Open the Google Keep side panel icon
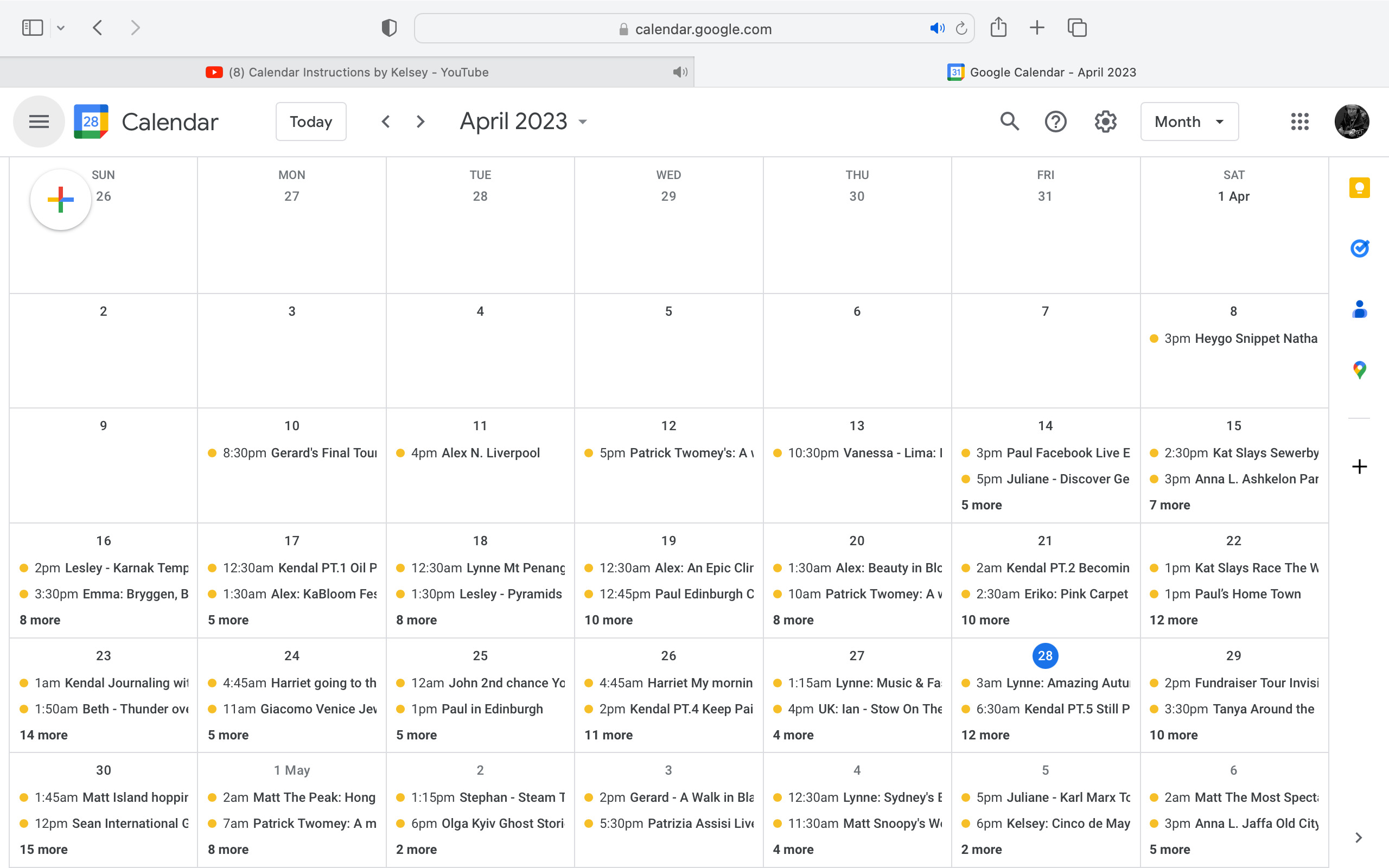Image resolution: width=1389 pixels, height=868 pixels. 1359,188
